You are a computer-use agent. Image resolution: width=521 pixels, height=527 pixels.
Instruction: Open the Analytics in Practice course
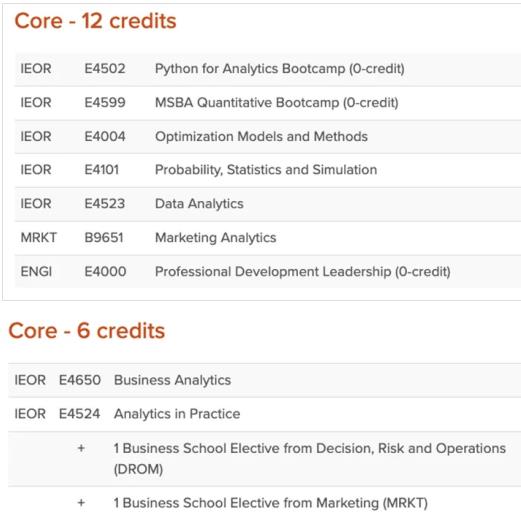tap(177, 414)
